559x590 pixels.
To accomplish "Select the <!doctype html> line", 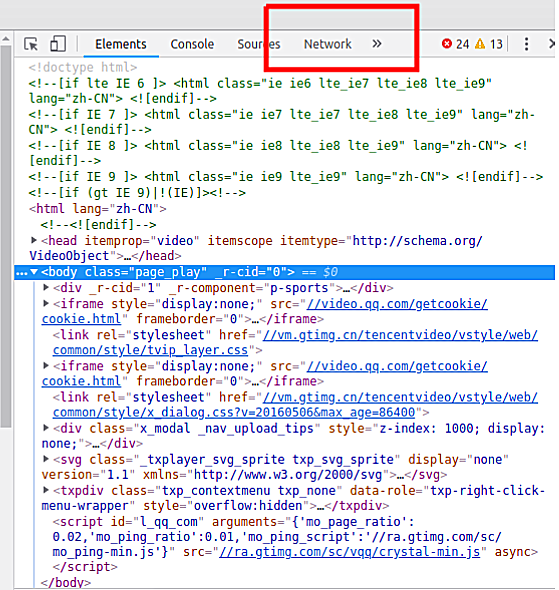I will pyautogui.click(x=83, y=67).
